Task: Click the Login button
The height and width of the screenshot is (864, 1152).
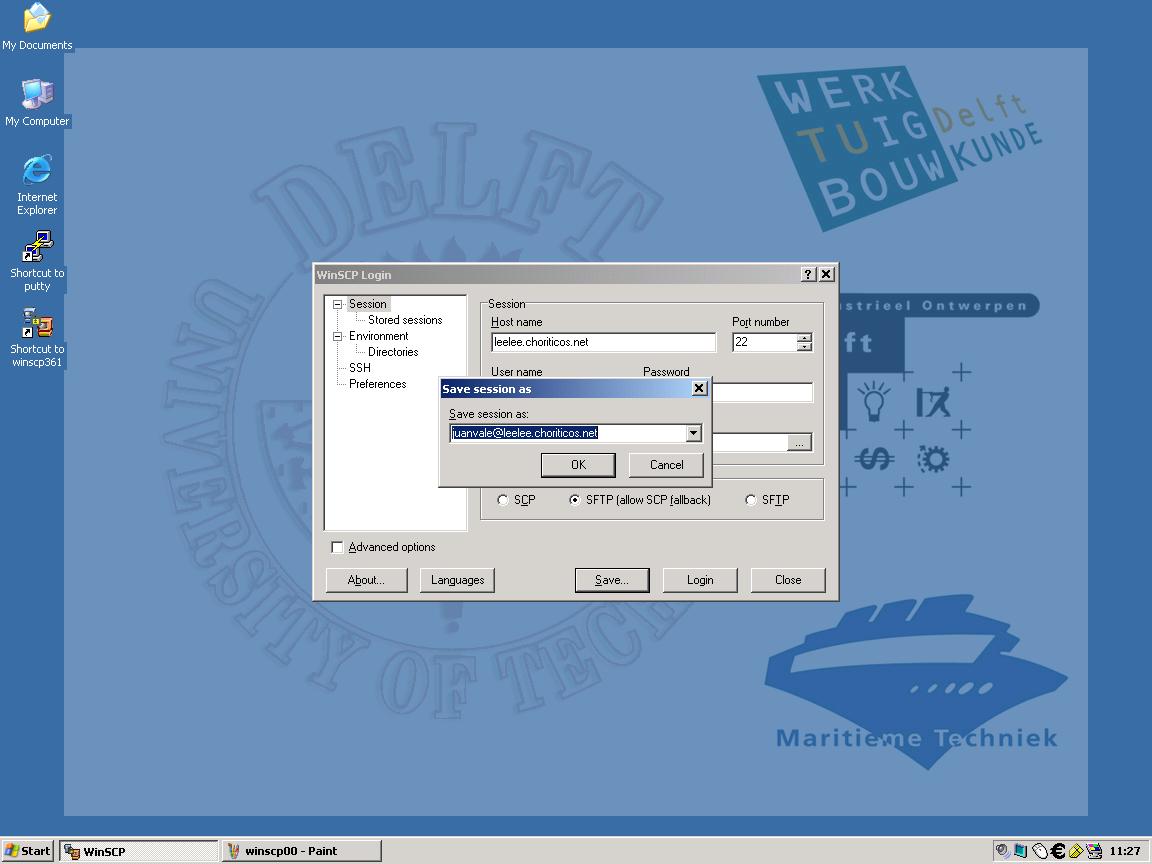Action: 699,580
